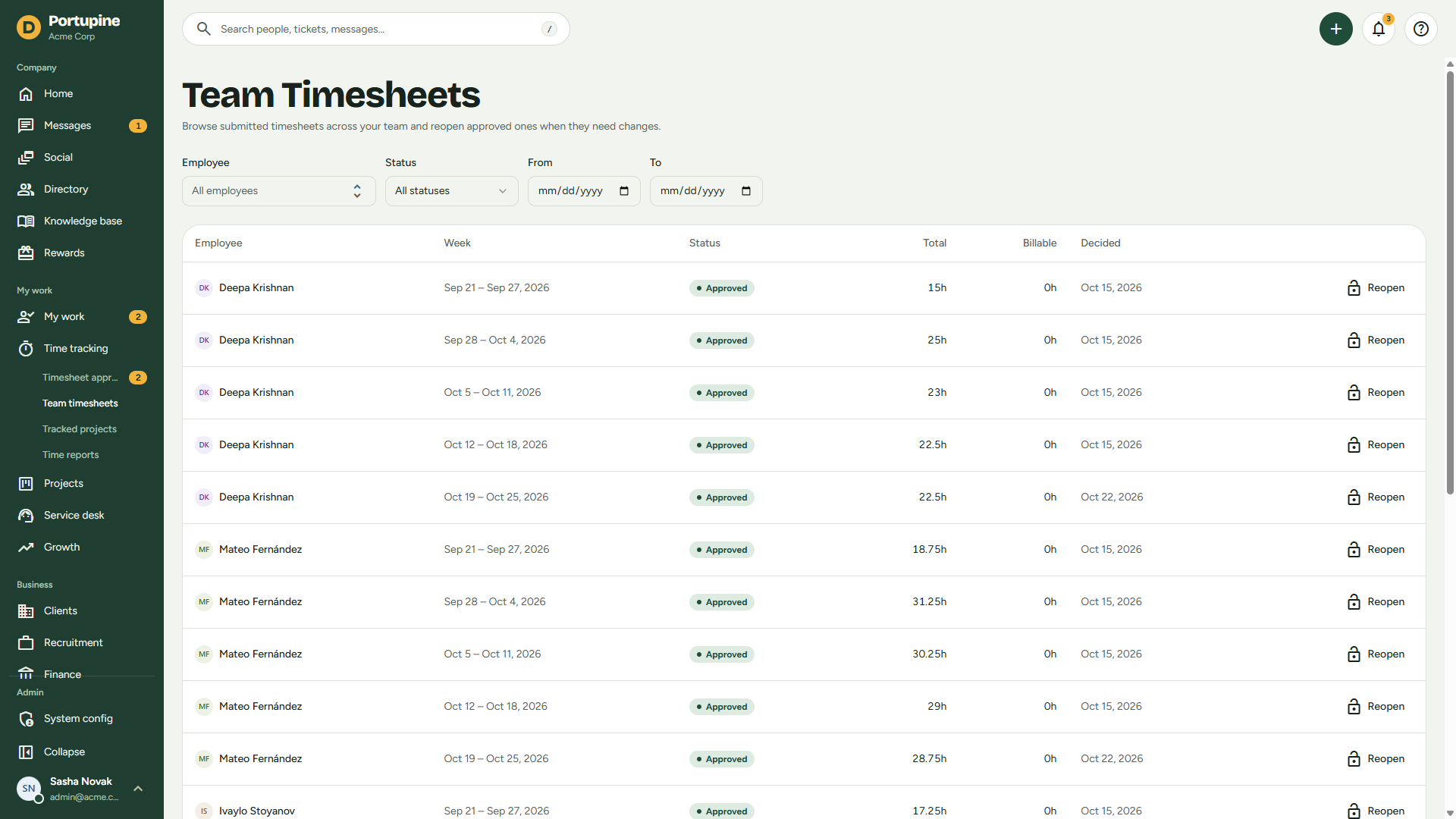The height and width of the screenshot is (819, 1456).
Task: Open the Directory sidebar entry
Action: coord(82,190)
